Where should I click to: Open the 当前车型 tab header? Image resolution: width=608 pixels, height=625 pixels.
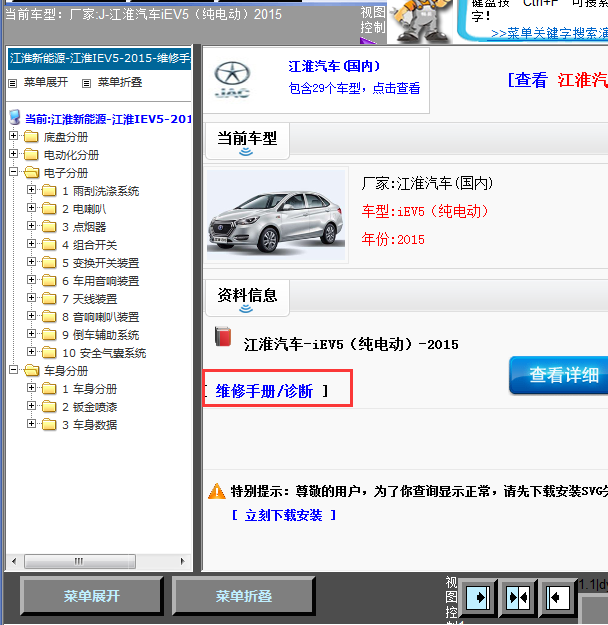(x=247, y=141)
